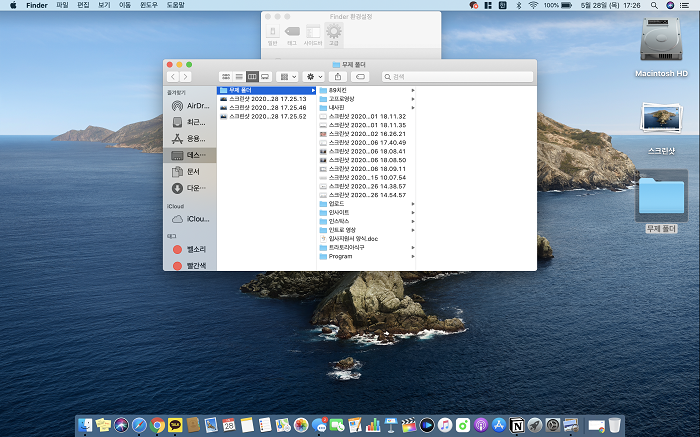Go back with the Finder back arrow
This screenshot has width=700, height=437.
point(173,77)
